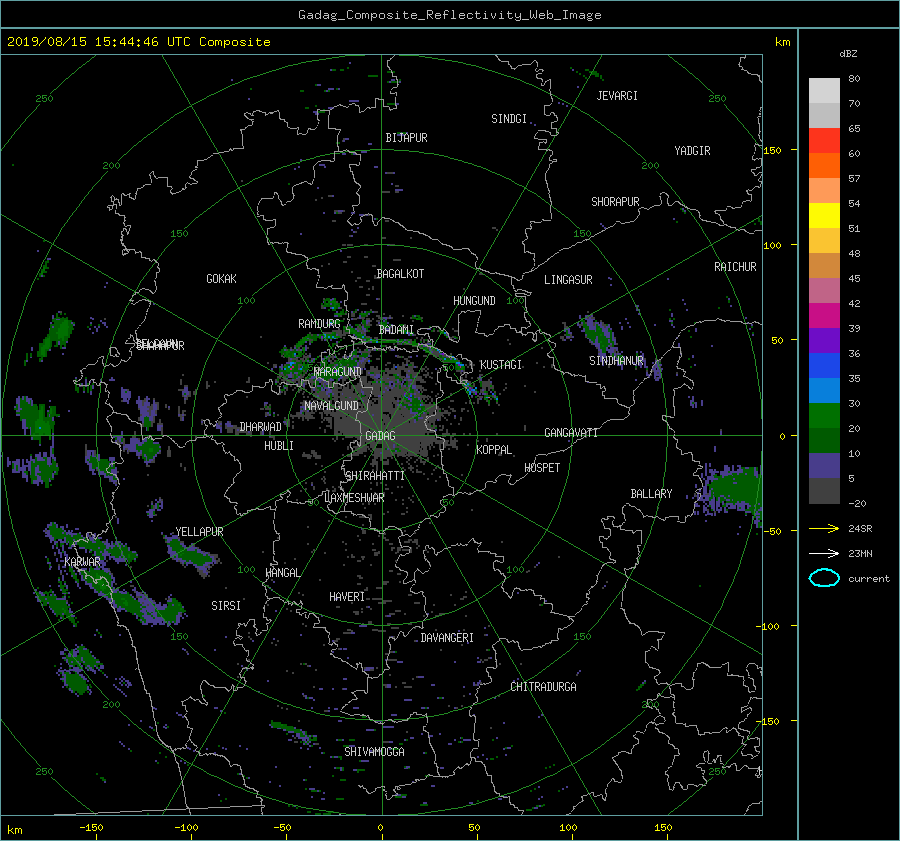Click the KOPPAL city label
Image resolution: width=900 pixels, height=841 pixels.
coord(494,449)
